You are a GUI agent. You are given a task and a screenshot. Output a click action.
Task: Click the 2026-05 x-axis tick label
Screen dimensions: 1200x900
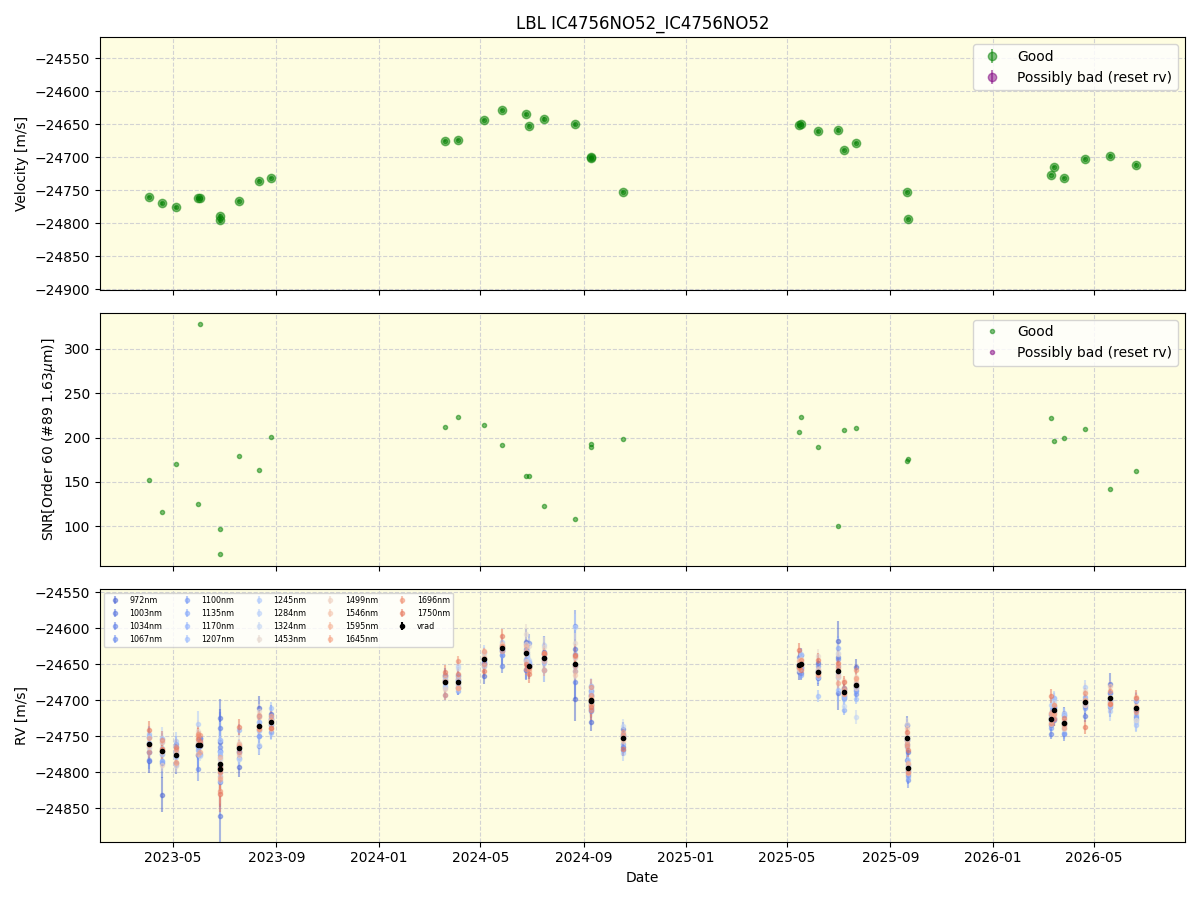coord(1094,857)
